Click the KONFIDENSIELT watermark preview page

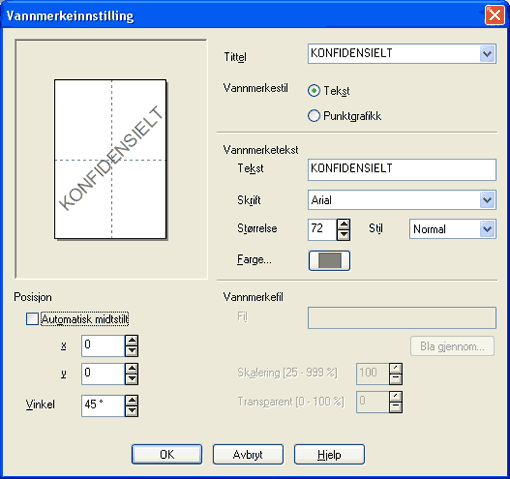point(110,159)
